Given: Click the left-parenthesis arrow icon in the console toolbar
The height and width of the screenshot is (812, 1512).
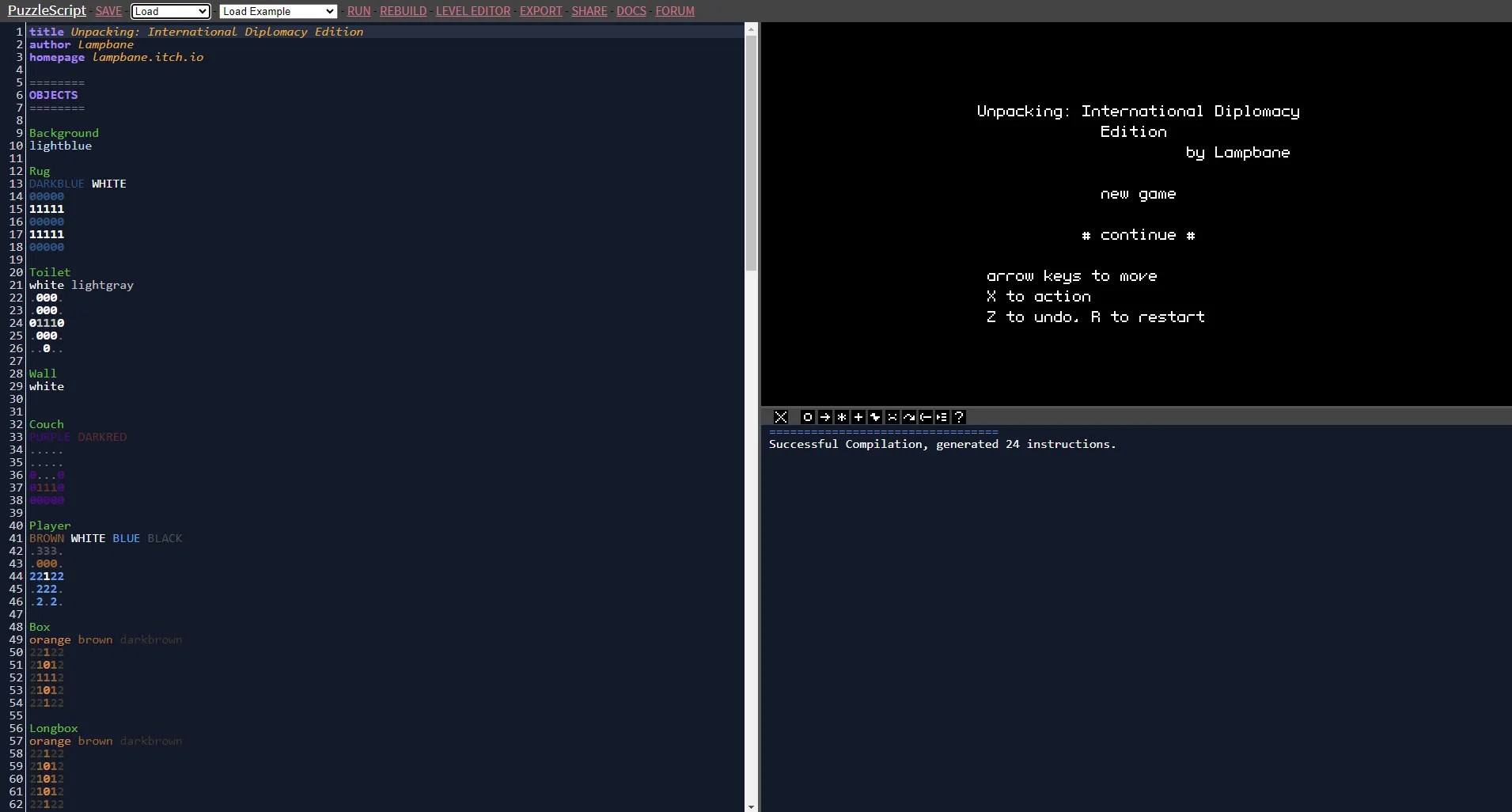Looking at the screenshot, I should coord(926,417).
